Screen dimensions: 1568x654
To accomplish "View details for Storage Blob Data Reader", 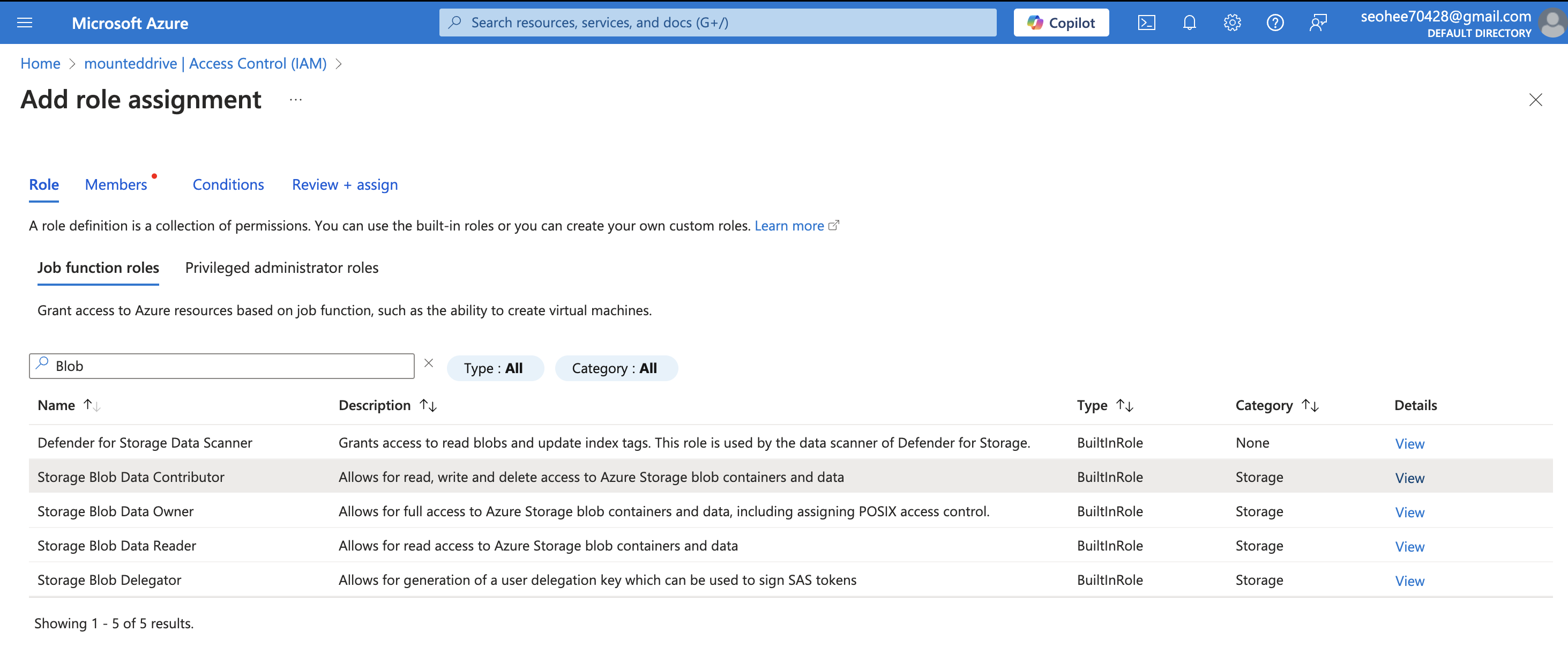I will (x=1410, y=547).
